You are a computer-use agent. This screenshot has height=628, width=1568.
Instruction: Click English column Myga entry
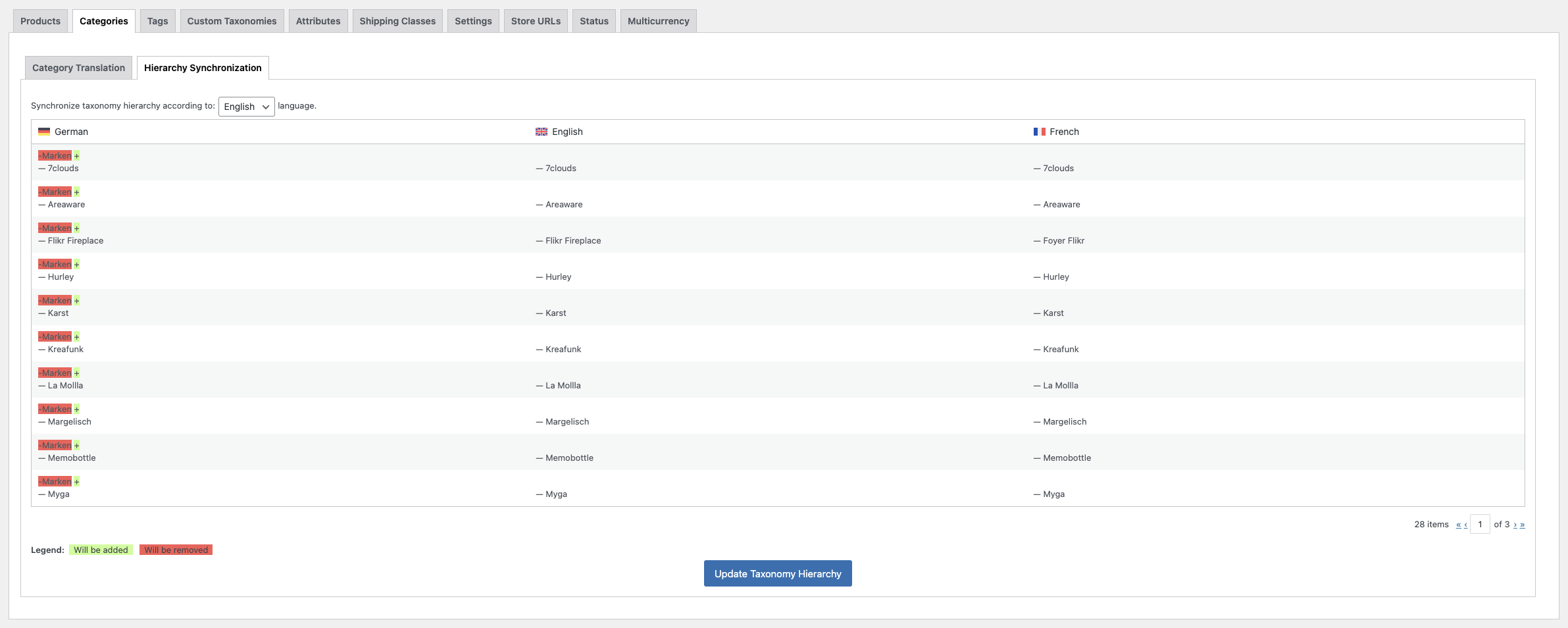(551, 494)
